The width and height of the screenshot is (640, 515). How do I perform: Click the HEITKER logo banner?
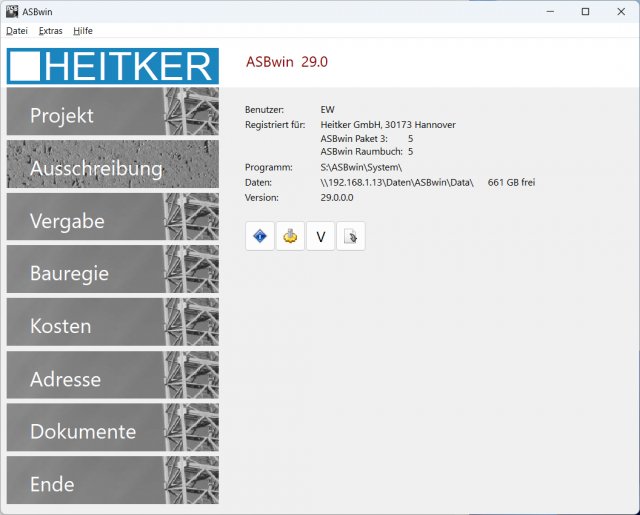(x=112, y=65)
